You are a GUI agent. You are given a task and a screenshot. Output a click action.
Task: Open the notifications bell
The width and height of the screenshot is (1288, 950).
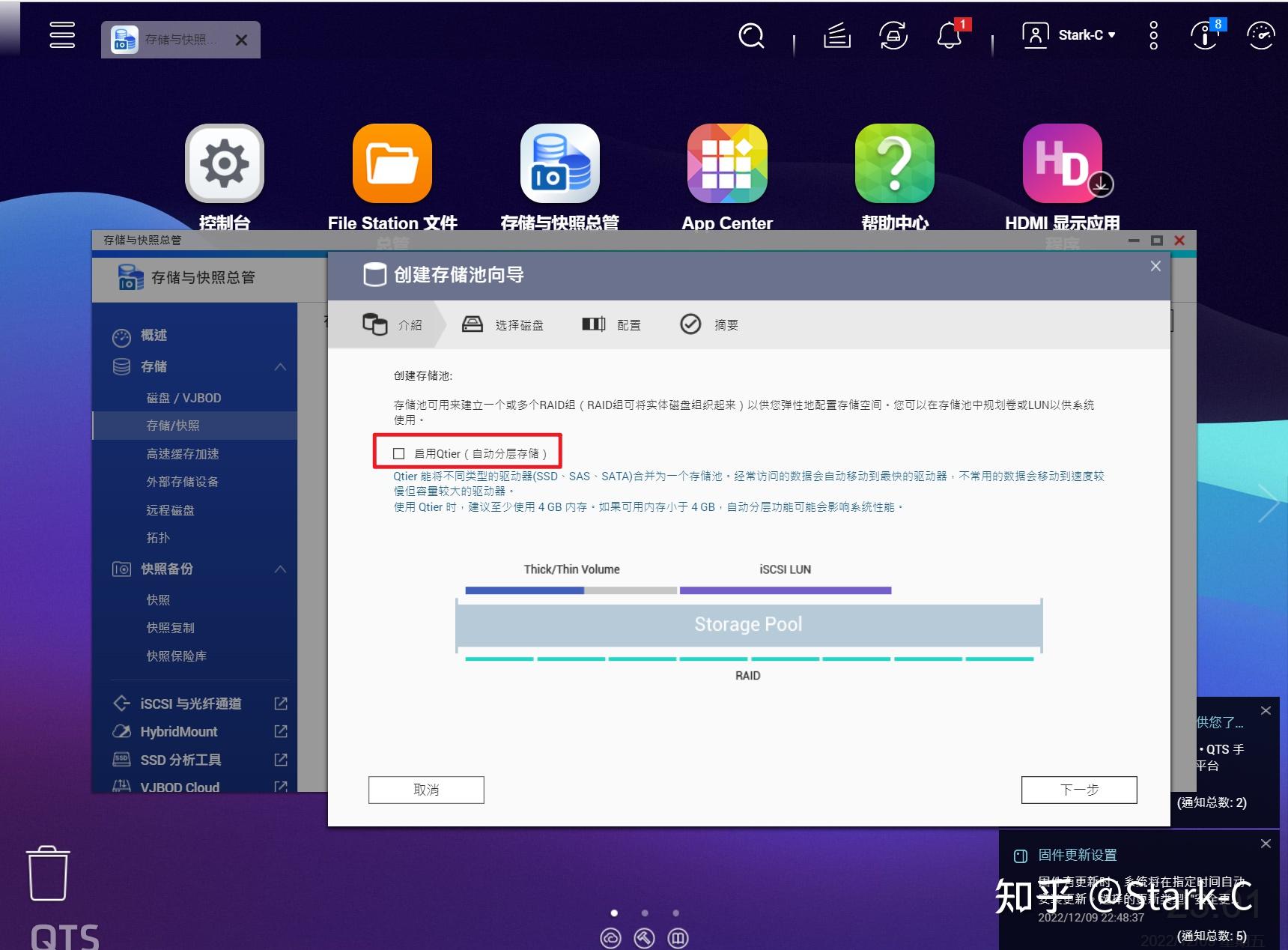click(x=950, y=35)
